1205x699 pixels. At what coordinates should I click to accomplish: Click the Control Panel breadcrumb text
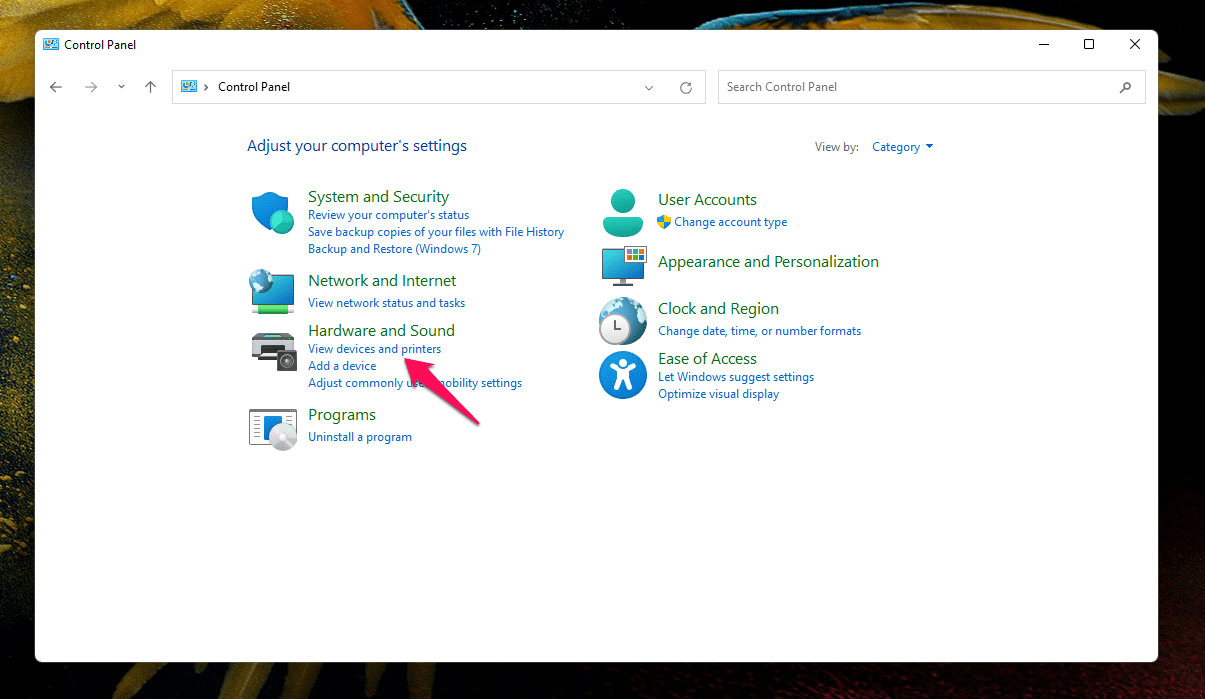coord(254,87)
